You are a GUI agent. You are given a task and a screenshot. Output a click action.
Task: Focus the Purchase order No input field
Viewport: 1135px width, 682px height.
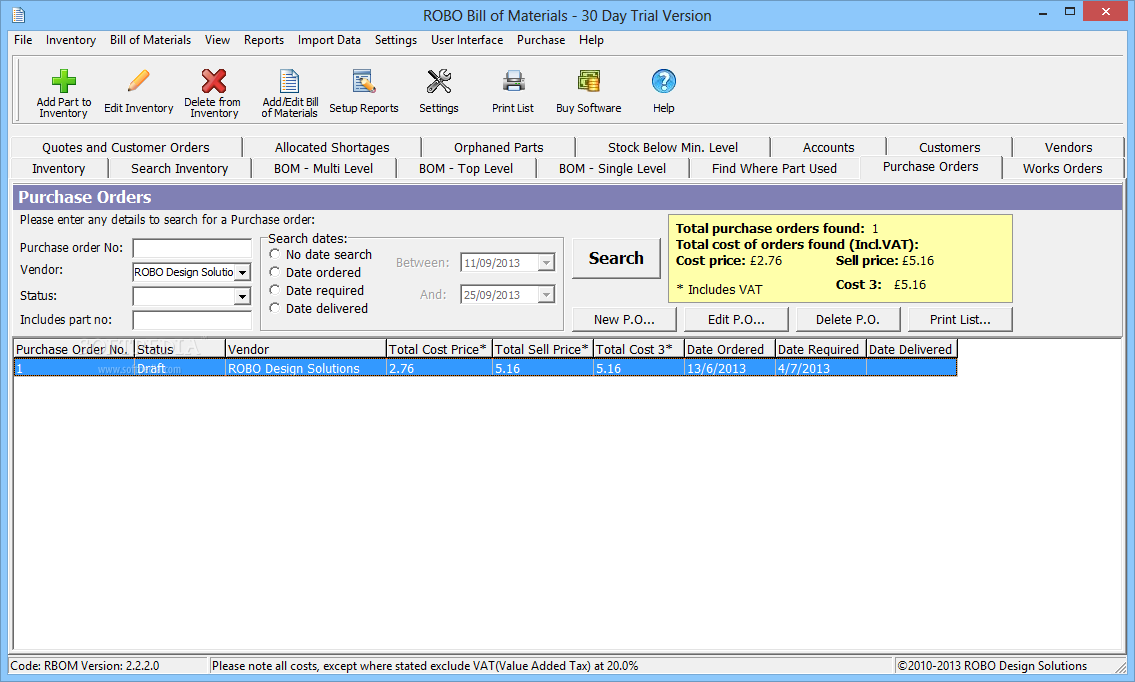point(192,248)
